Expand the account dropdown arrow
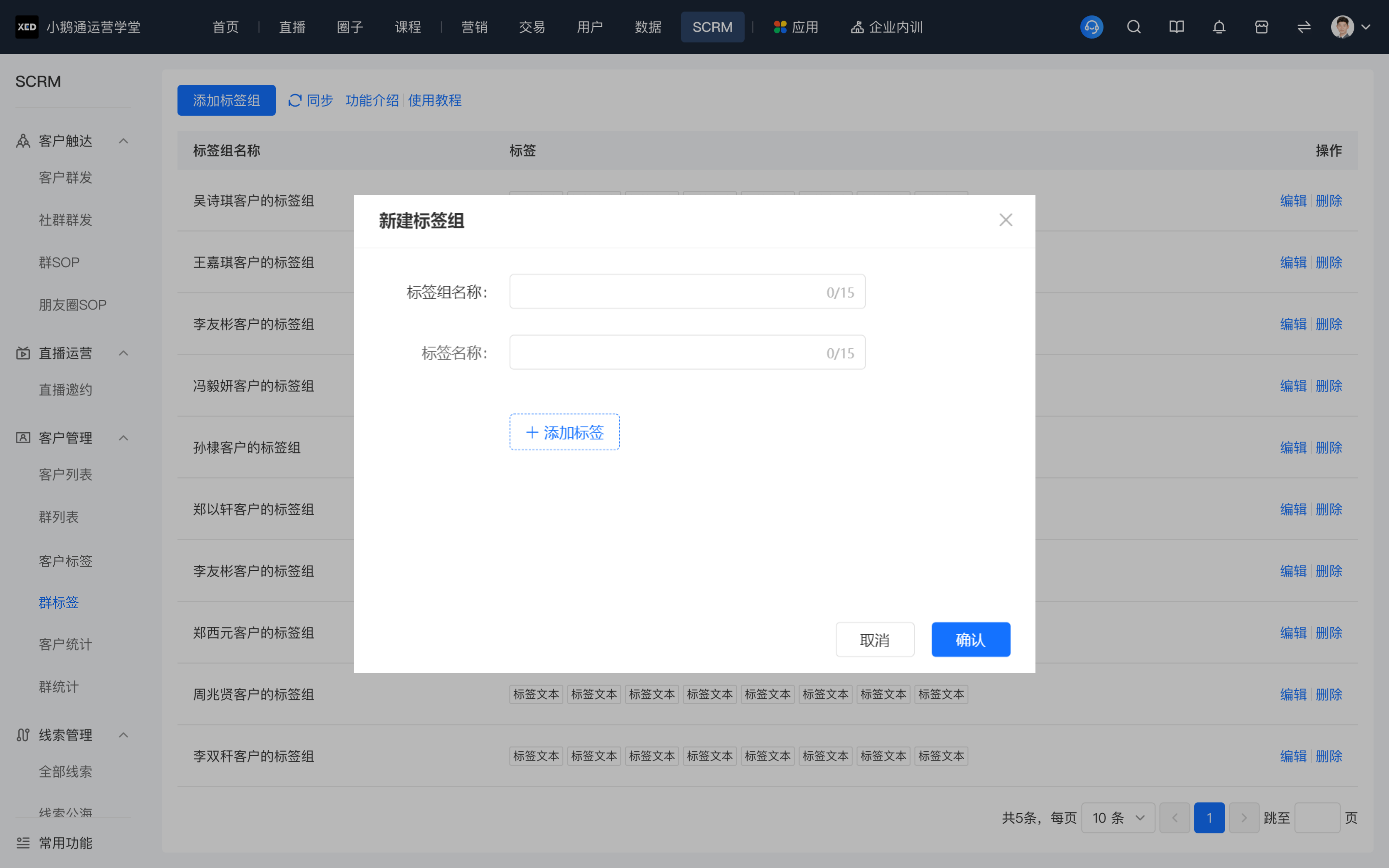This screenshot has height=868, width=1389. 1366,27
